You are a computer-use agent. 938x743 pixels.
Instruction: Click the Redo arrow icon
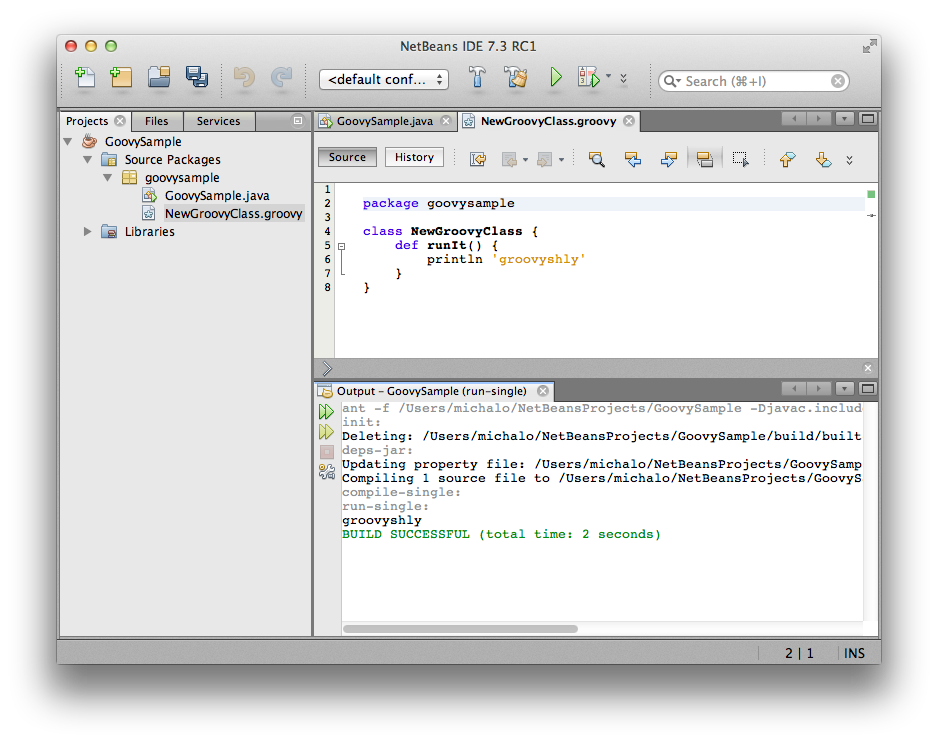(x=281, y=77)
